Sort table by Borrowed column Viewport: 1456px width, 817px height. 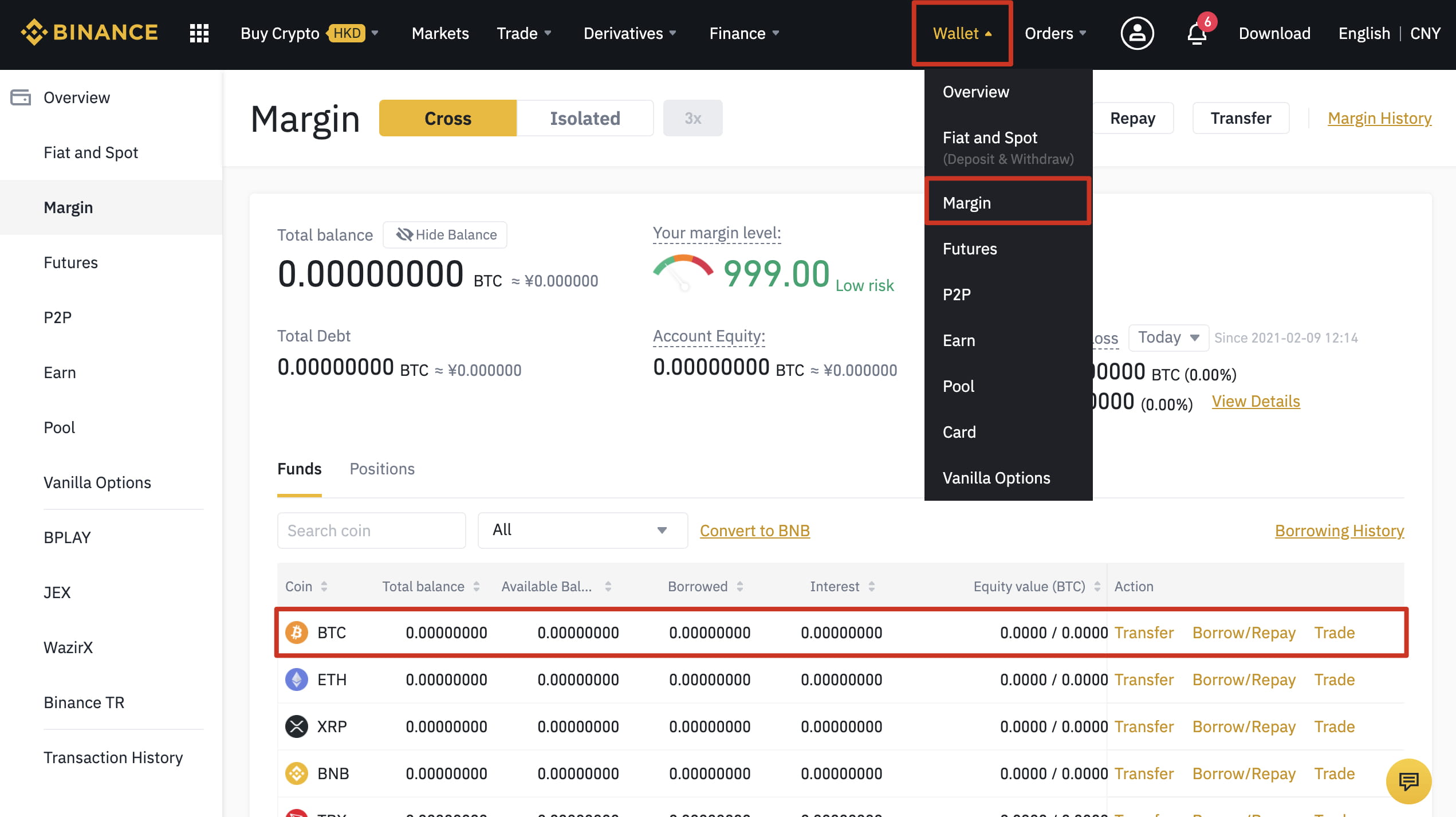(740, 586)
